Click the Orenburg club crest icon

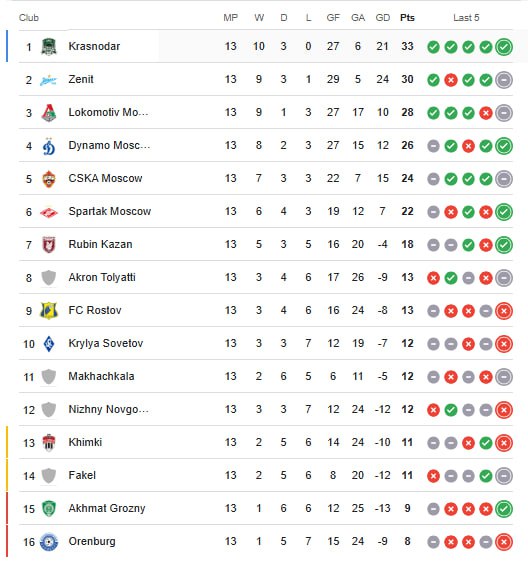point(49,542)
